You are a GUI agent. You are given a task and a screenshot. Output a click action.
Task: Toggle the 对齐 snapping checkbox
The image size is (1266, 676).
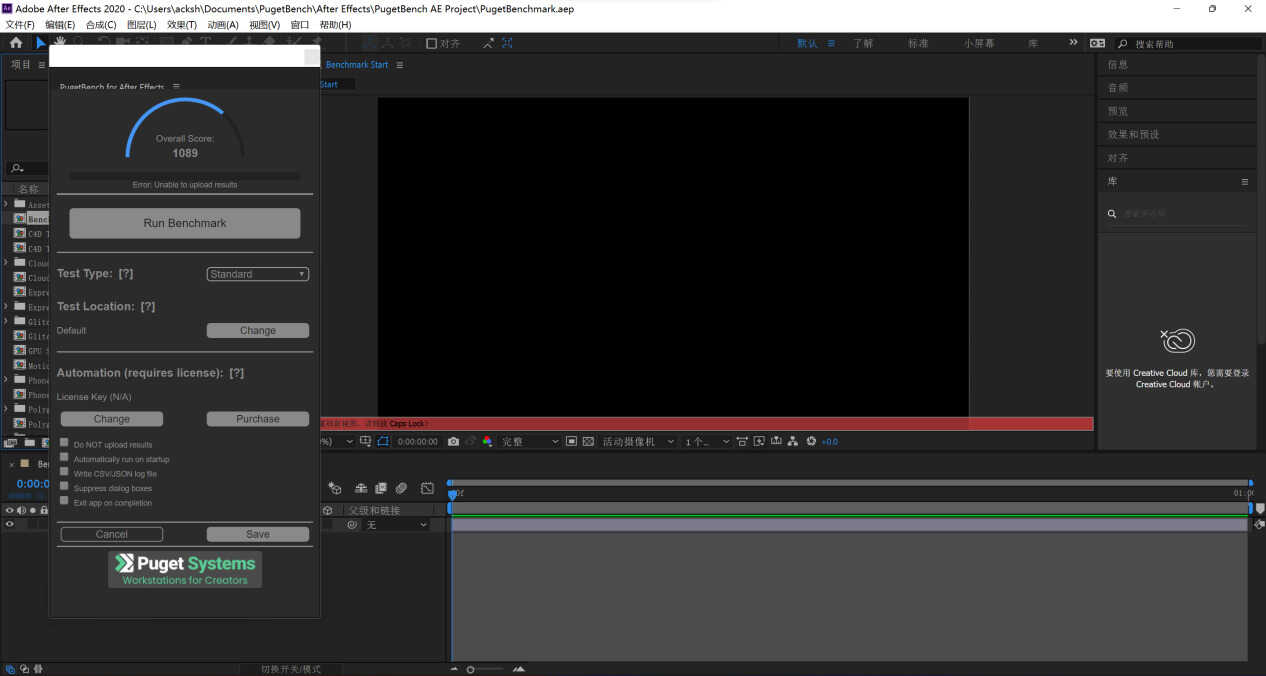[432, 43]
